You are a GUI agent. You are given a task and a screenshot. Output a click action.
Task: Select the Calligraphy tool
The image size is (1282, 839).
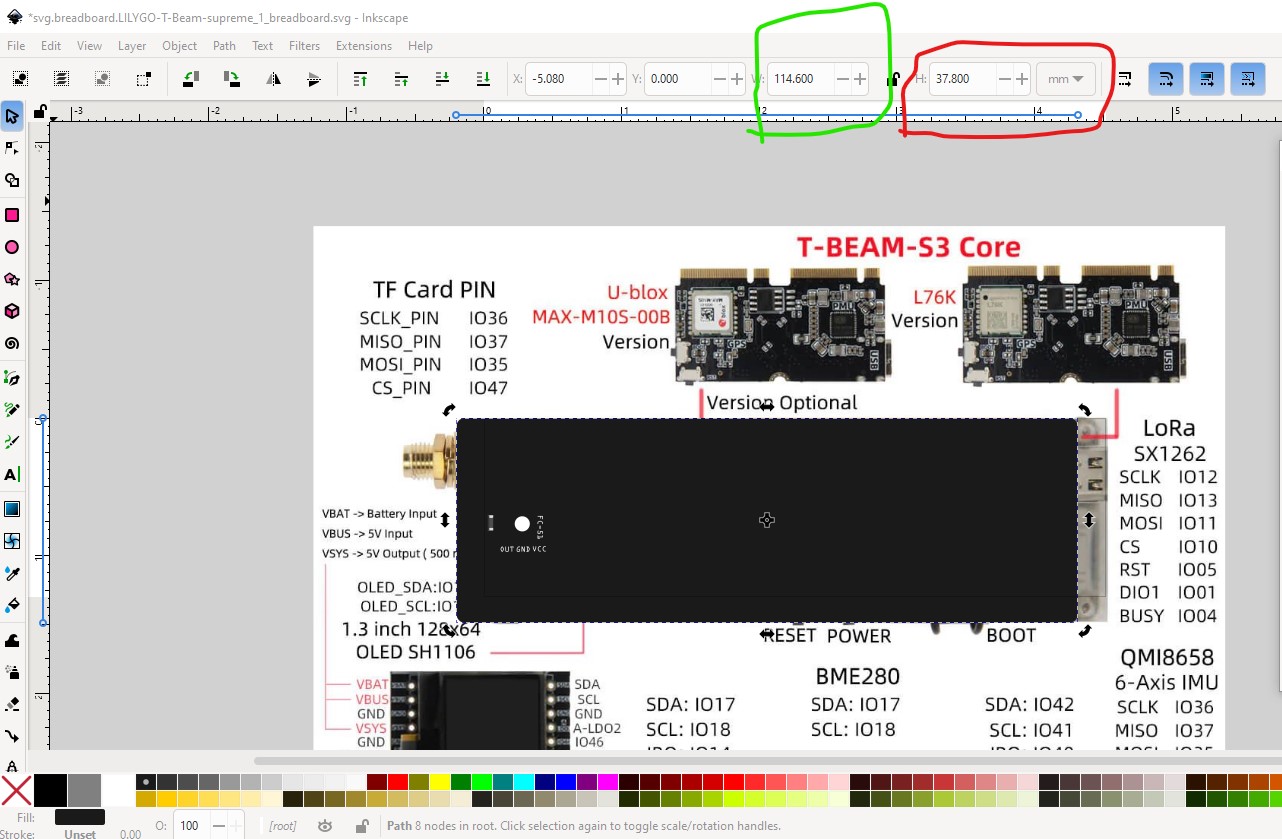point(12,442)
